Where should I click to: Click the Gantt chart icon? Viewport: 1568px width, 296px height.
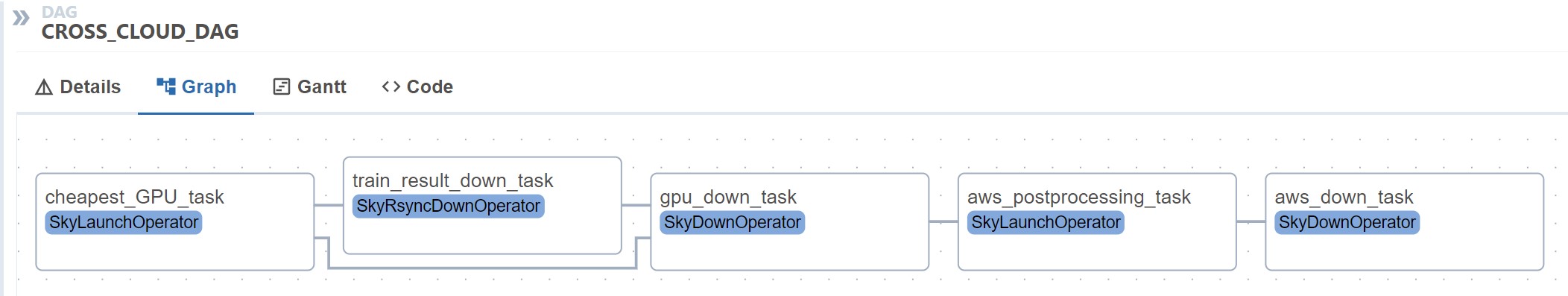pyautogui.click(x=281, y=87)
